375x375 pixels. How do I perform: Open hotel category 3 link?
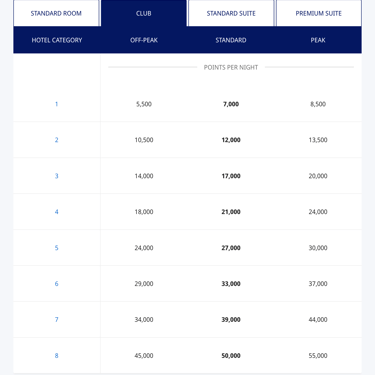pyautogui.click(x=56, y=176)
